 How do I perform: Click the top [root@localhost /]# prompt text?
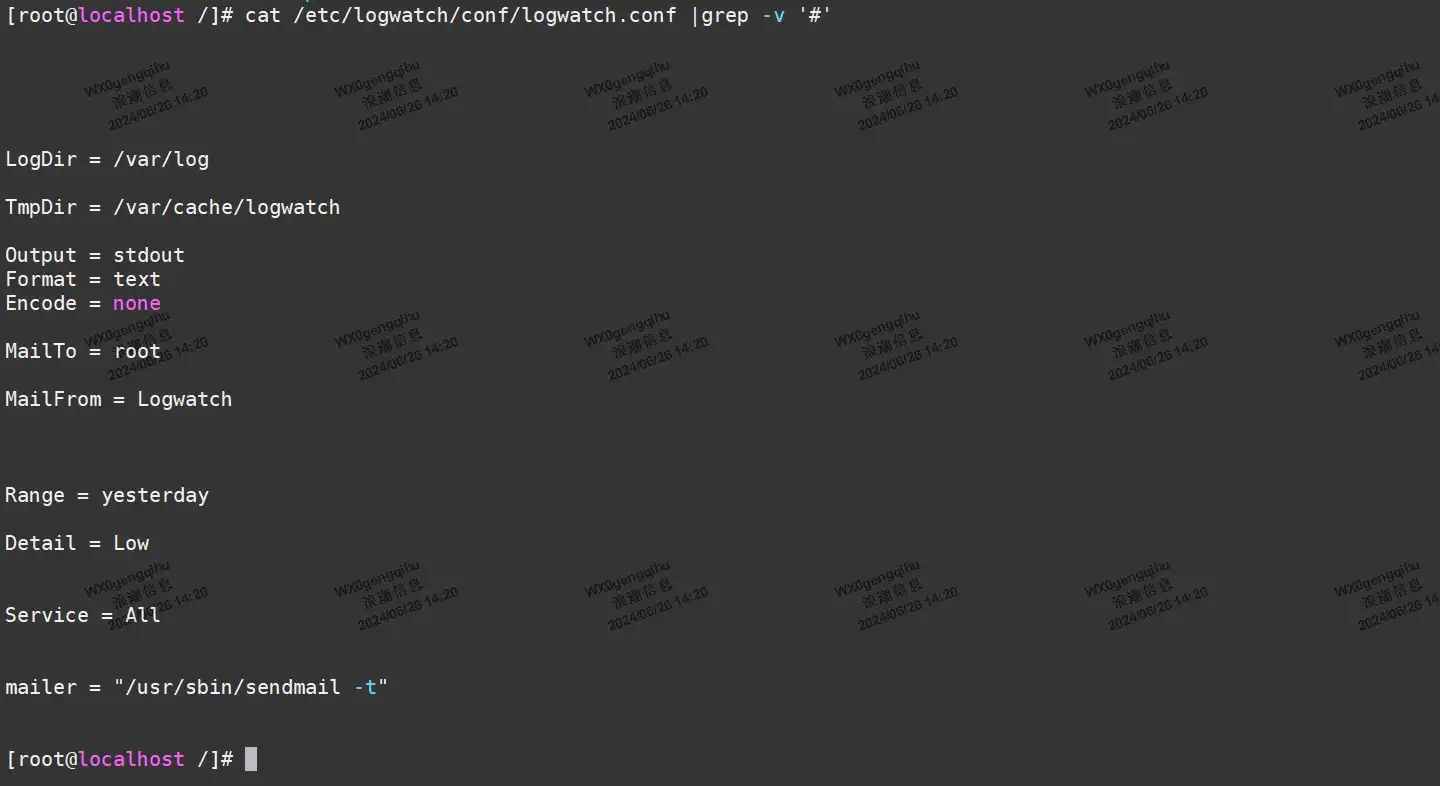click(x=119, y=15)
